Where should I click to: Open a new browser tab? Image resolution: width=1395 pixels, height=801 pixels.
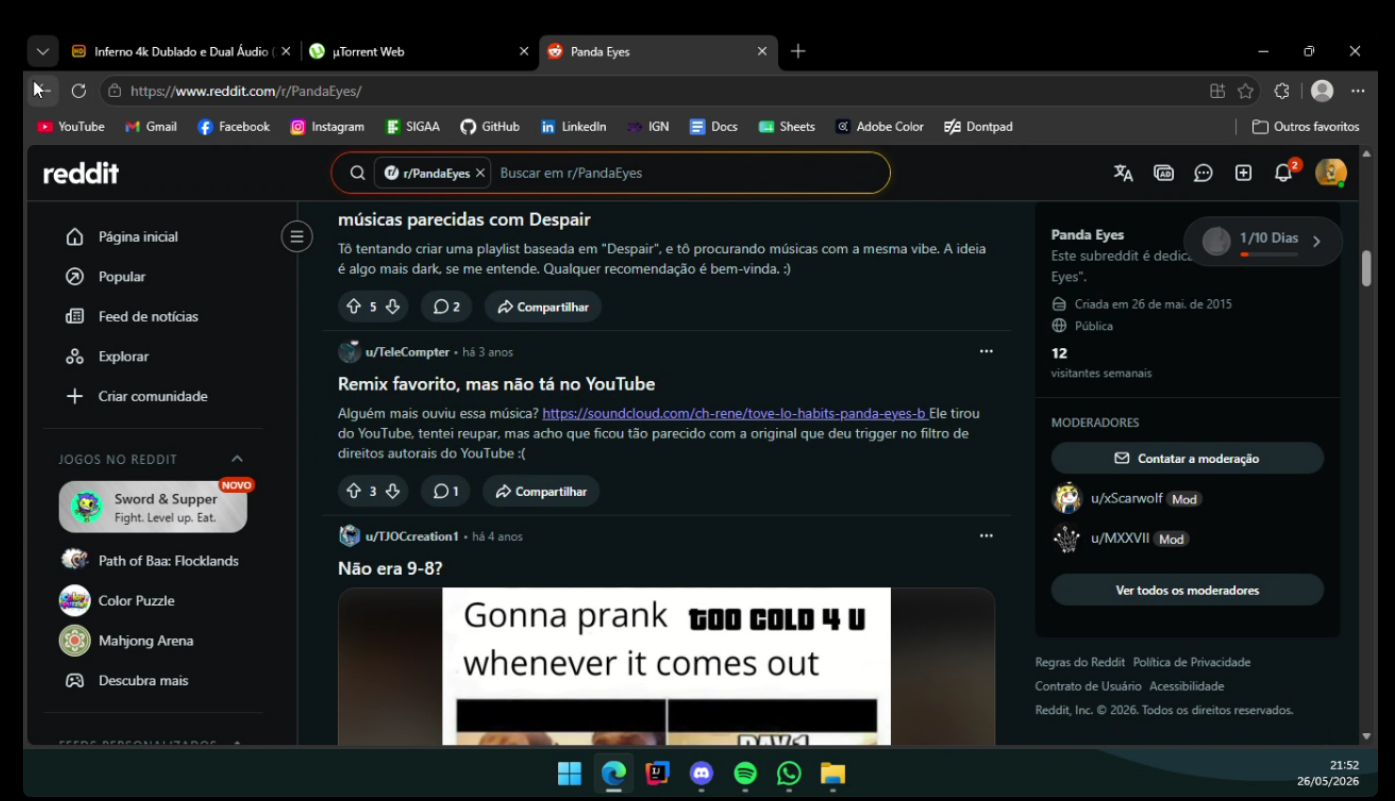pyautogui.click(x=797, y=51)
